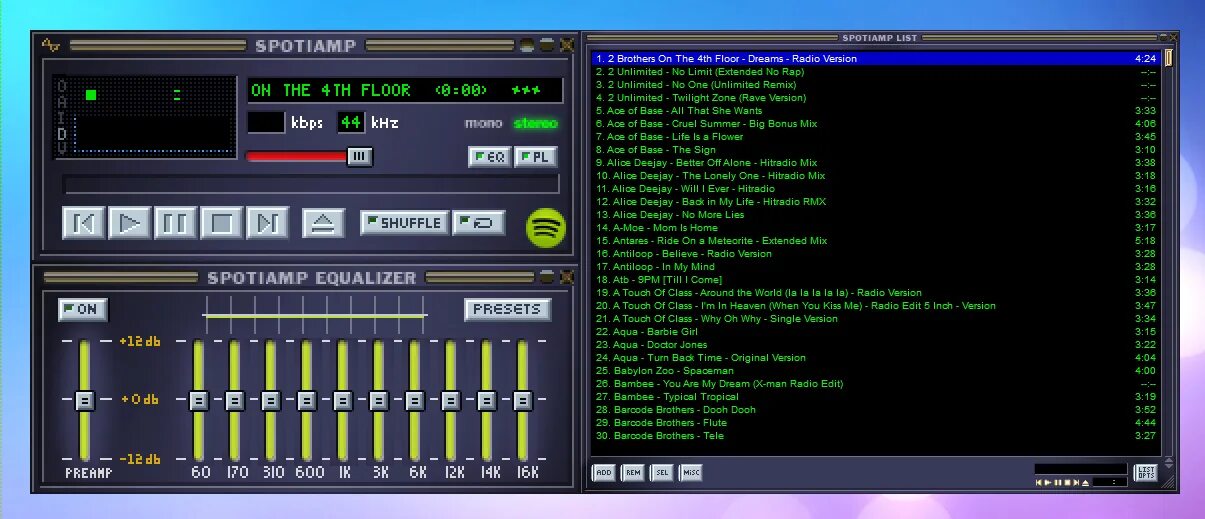
Task: Click the 310 Hz equalizer band slider
Action: [271, 400]
